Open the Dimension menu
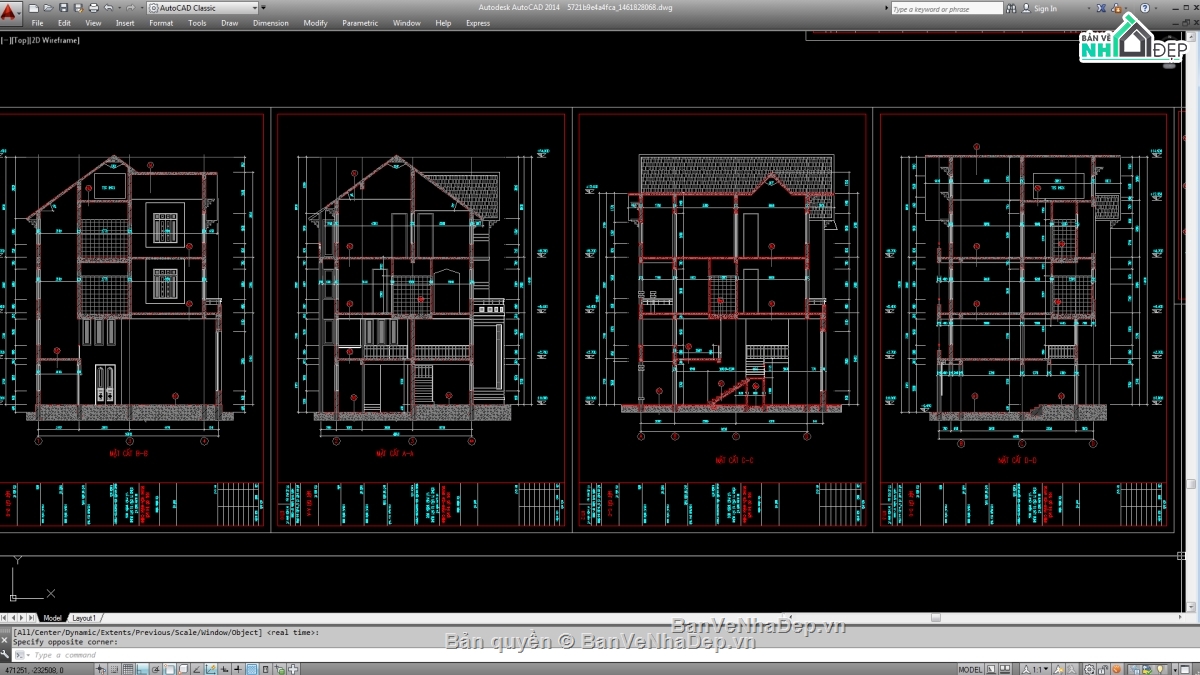The width and height of the screenshot is (1200, 675). point(270,22)
